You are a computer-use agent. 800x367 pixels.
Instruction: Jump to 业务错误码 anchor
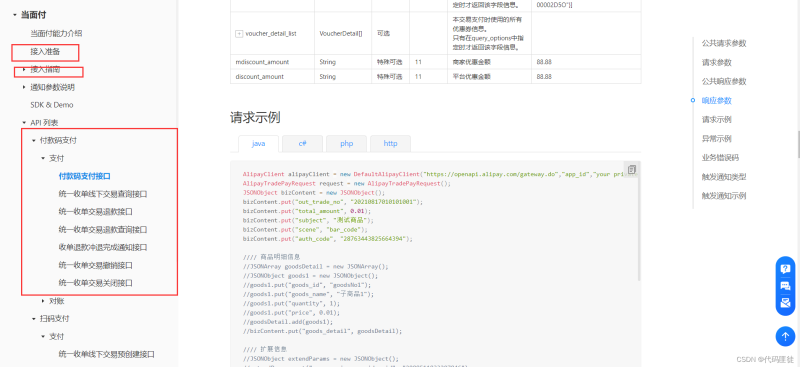click(720, 158)
